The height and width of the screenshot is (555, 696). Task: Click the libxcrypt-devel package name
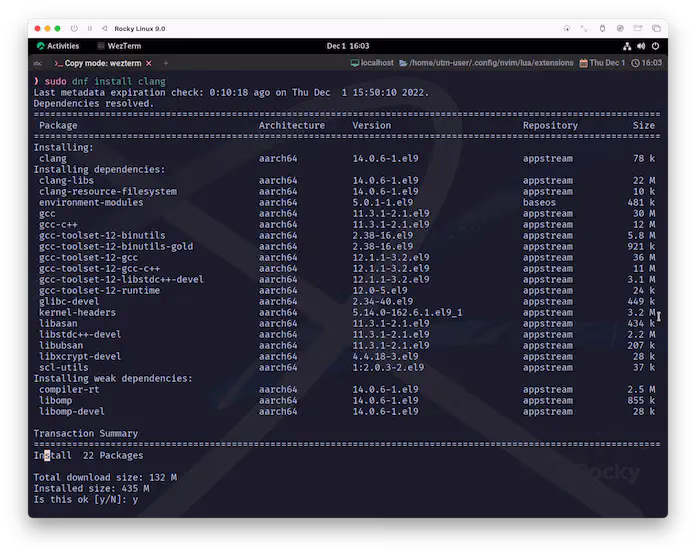80,357
